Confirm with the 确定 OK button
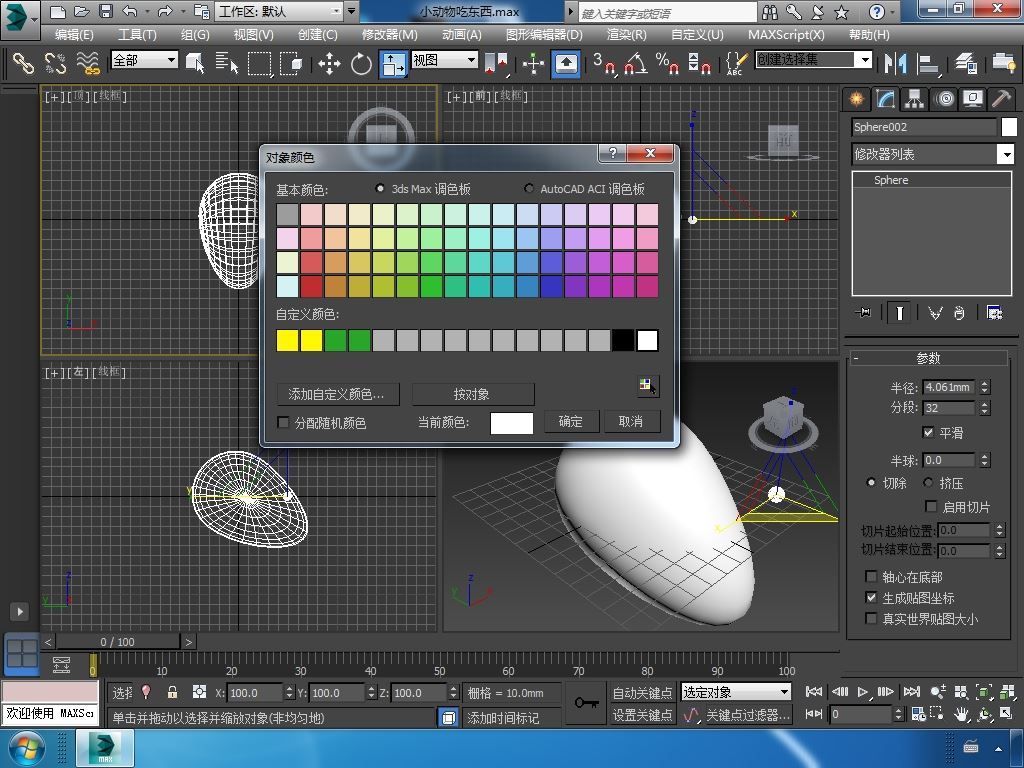 [x=570, y=422]
